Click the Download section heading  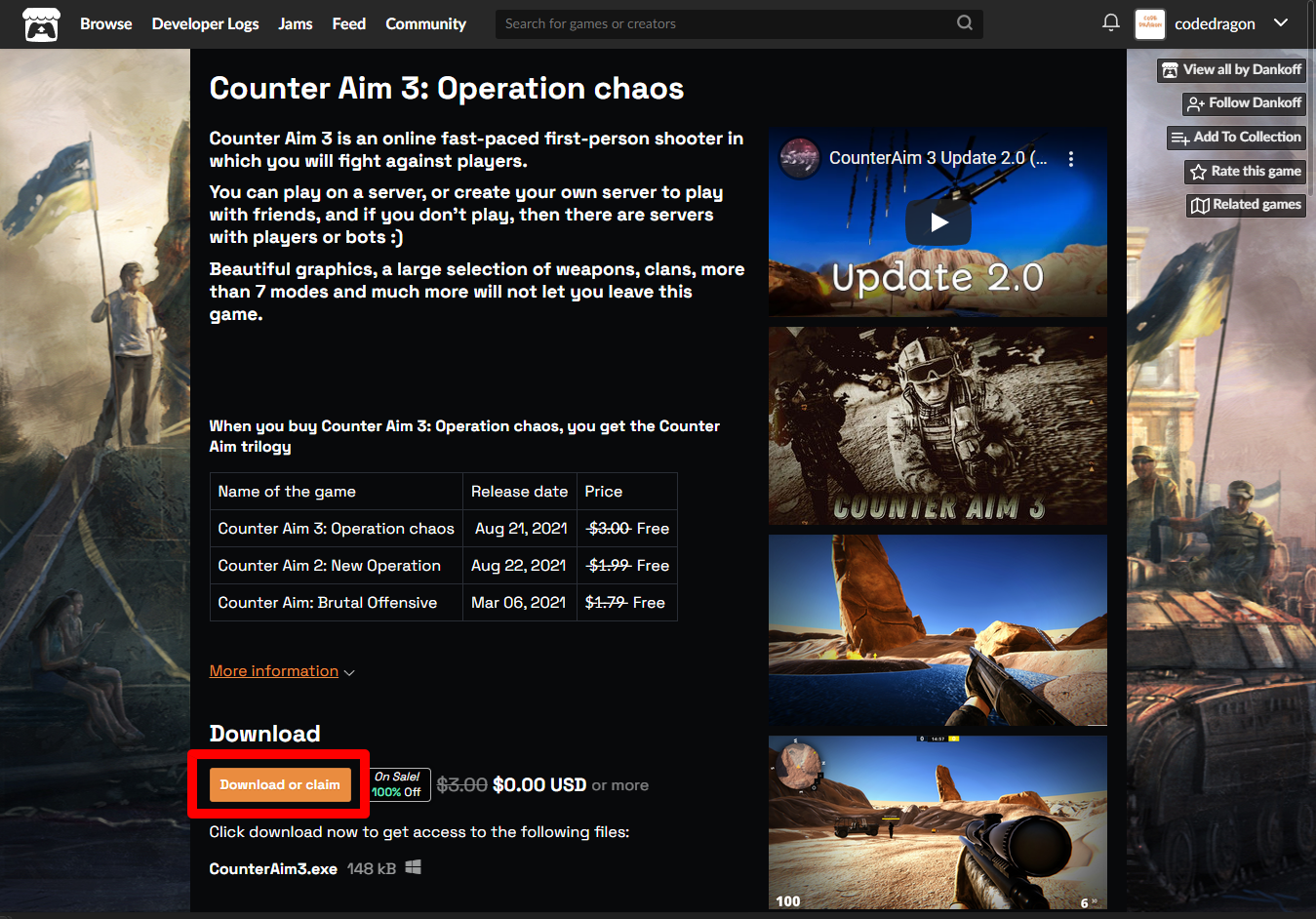click(x=265, y=734)
